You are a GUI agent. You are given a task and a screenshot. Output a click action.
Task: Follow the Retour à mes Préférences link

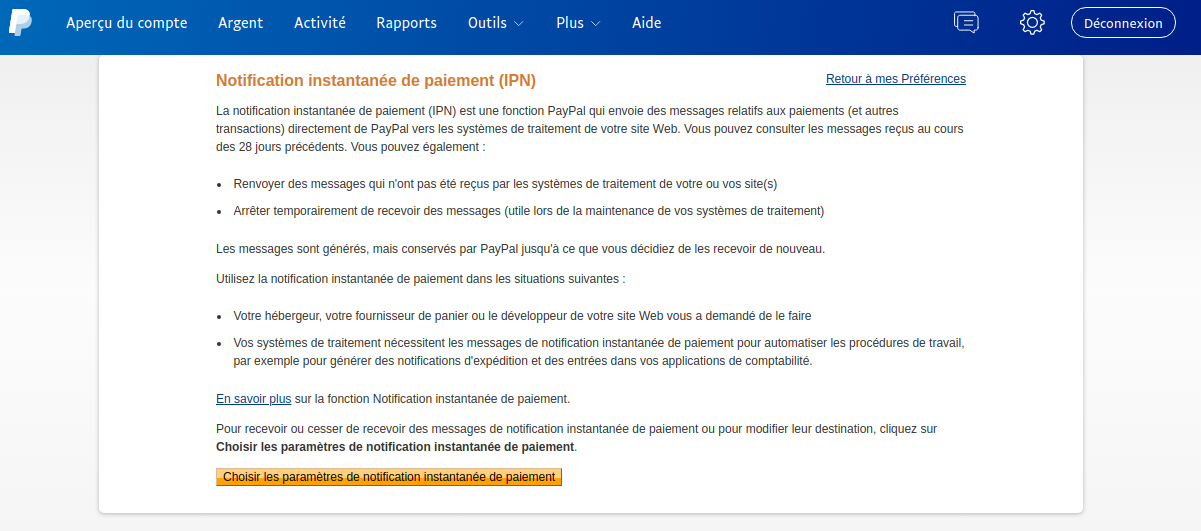pos(895,79)
